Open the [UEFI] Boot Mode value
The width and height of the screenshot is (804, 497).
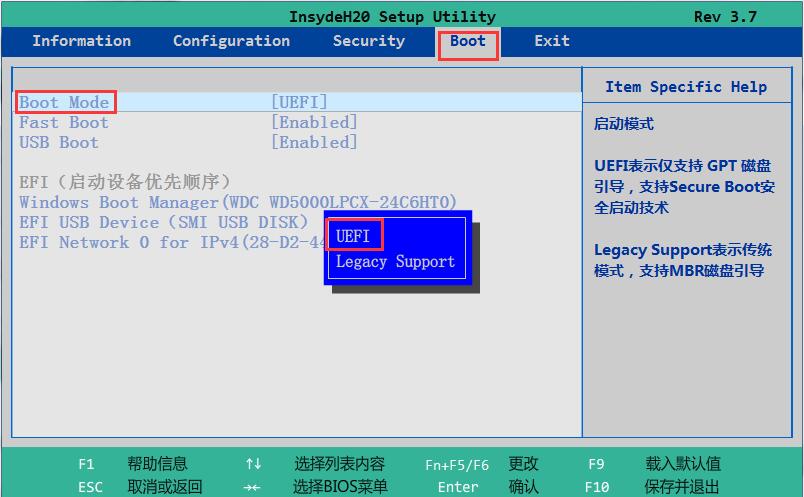[x=299, y=102]
